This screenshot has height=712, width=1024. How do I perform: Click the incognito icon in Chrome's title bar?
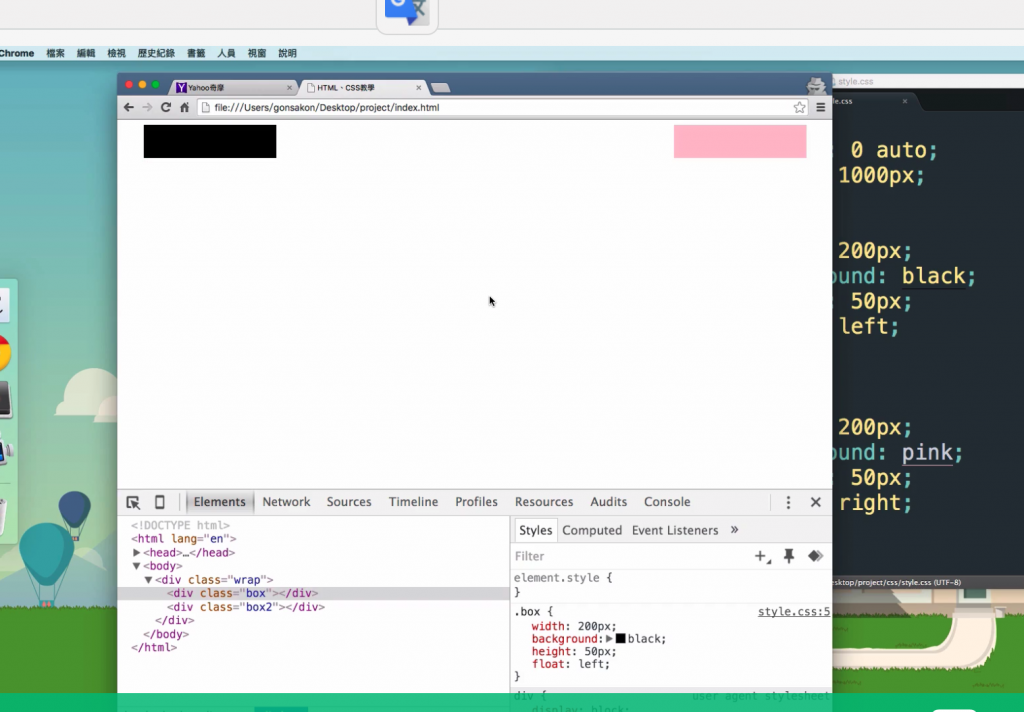point(816,86)
